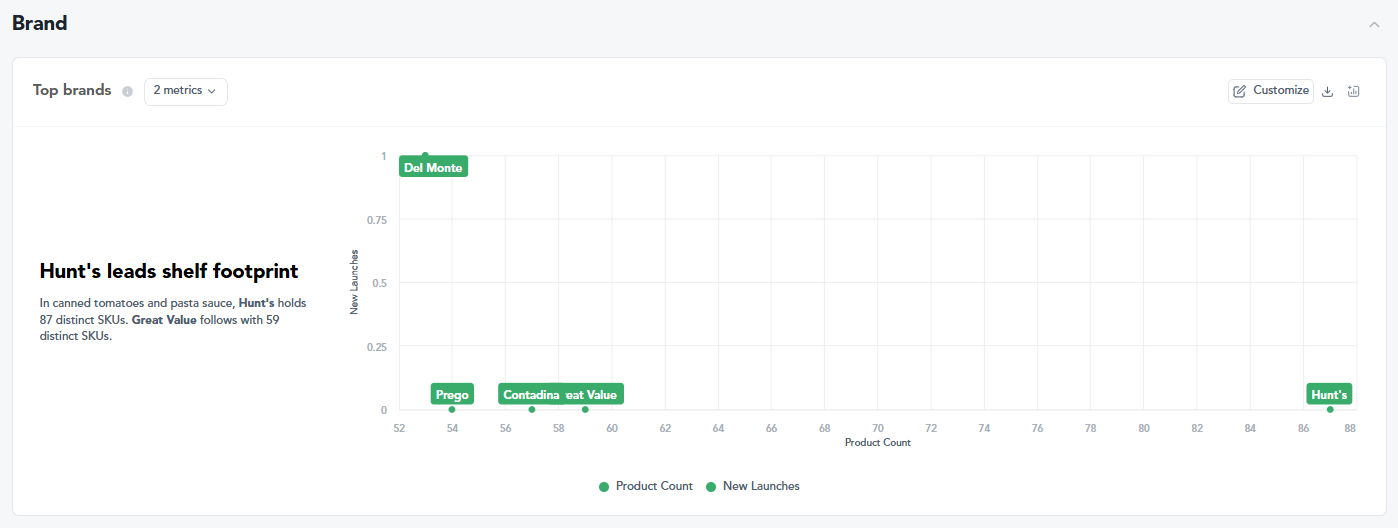Click the Prego scatter point dot
Image resolution: width=1398 pixels, height=528 pixels.
pyautogui.click(x=452, y=409)
